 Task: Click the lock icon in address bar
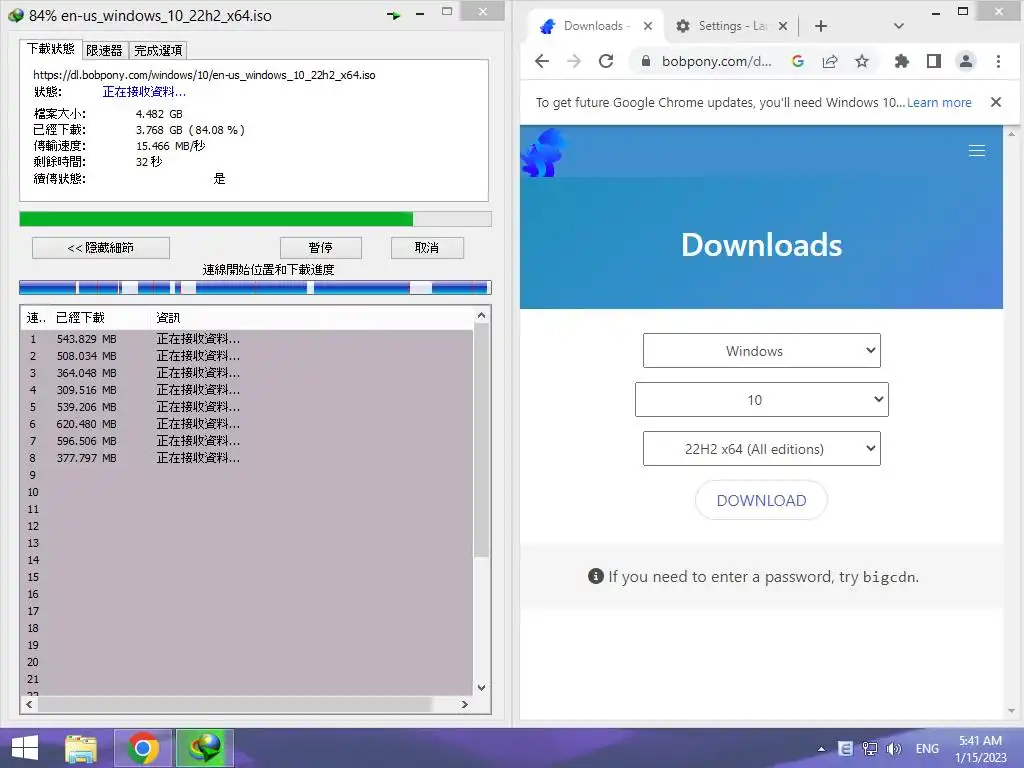[x=646, y=61]
